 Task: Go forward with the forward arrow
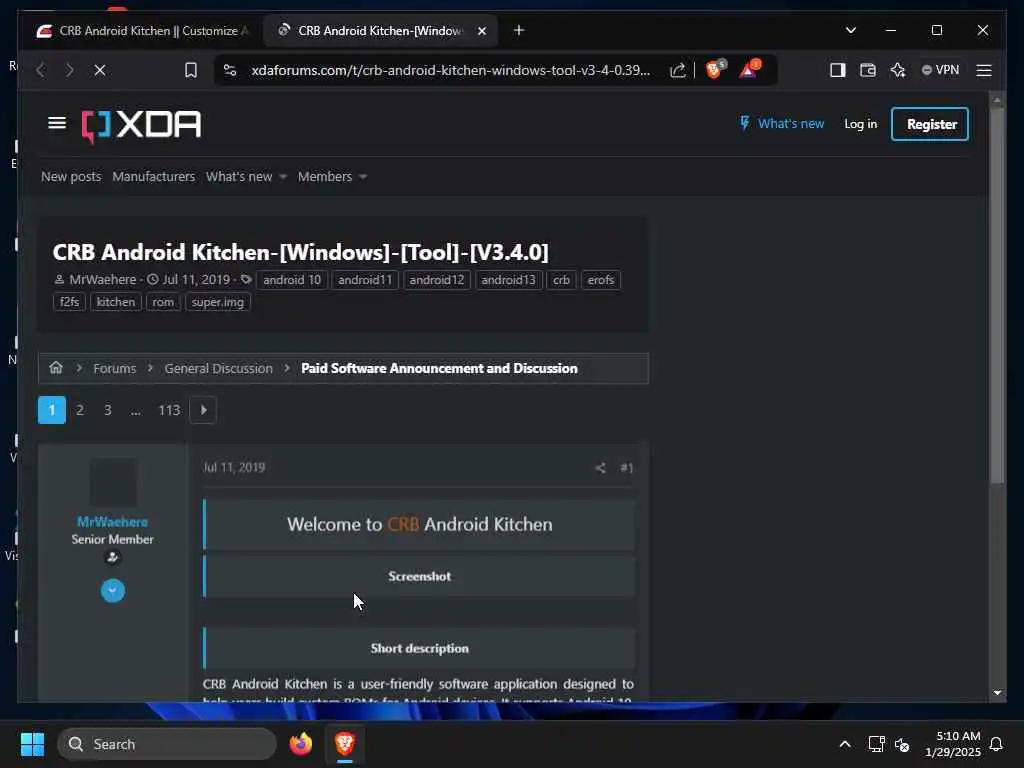pyautogui.click(x=70, y=70)
